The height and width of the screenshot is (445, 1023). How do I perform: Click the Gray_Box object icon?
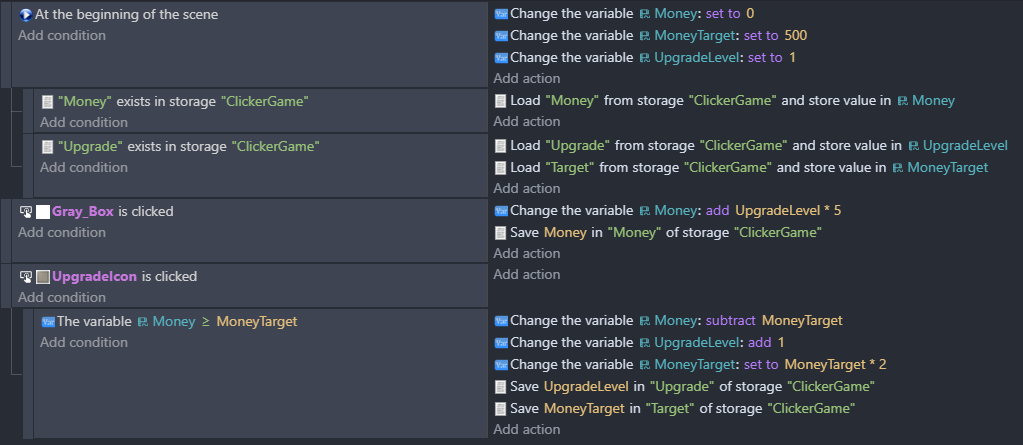[x=43, y=211]
